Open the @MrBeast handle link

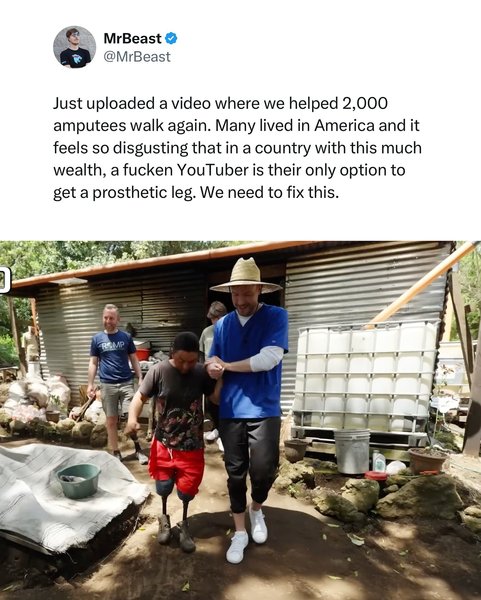point(137,57)
